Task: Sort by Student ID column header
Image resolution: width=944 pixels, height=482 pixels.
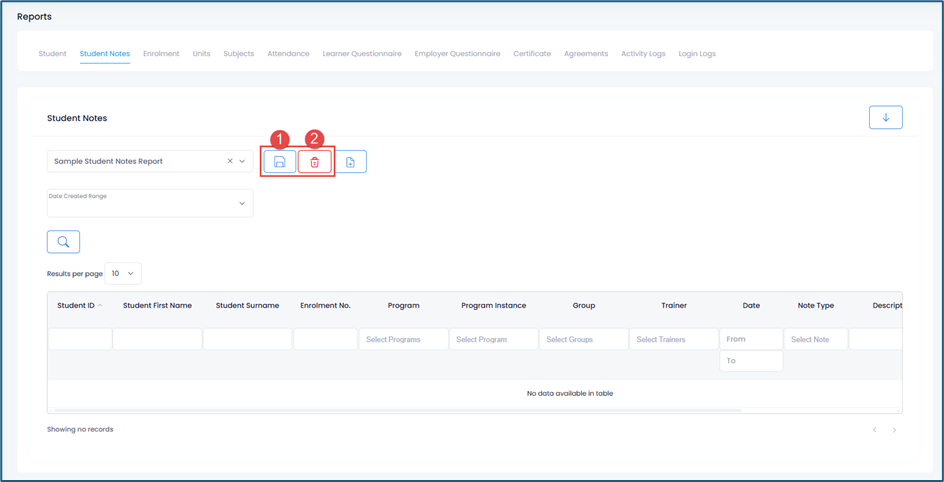Action: 80,306
